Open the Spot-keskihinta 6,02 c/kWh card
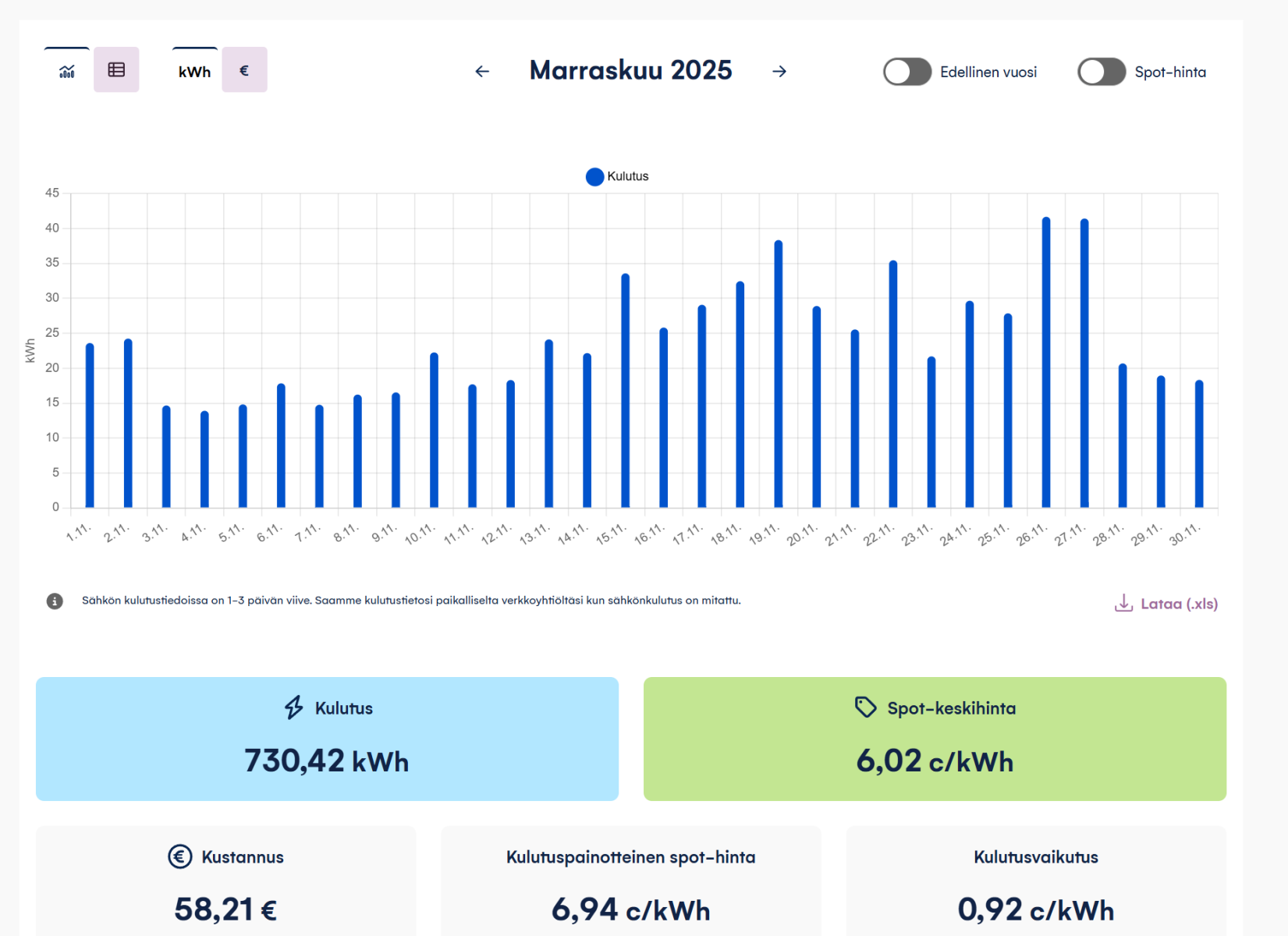 935,738
